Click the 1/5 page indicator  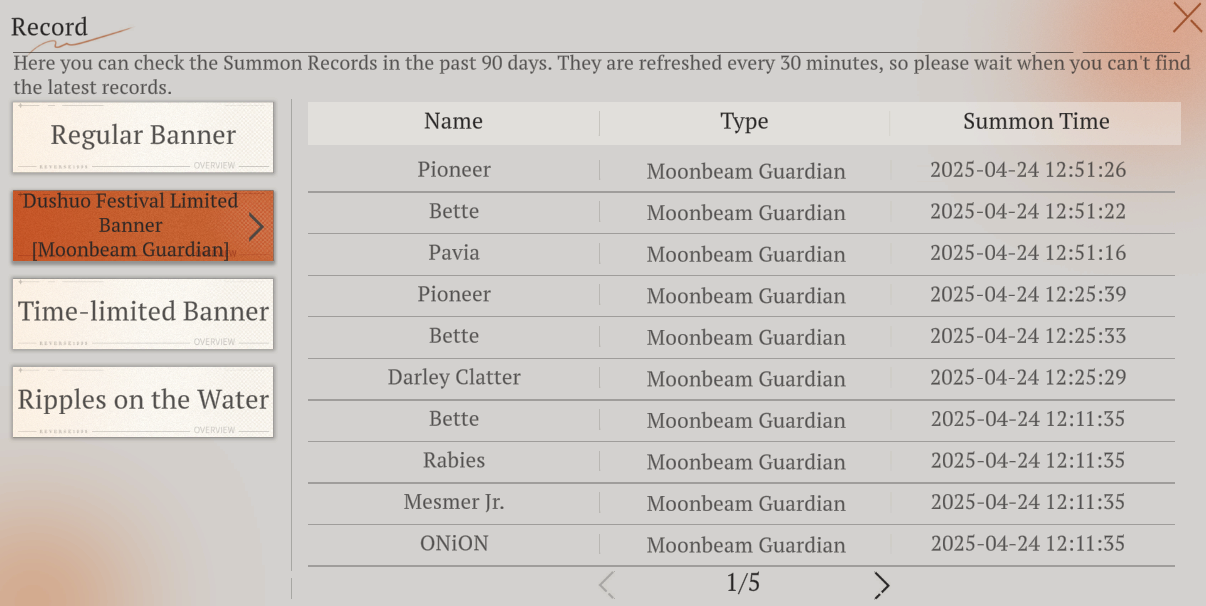click(743, 583)
